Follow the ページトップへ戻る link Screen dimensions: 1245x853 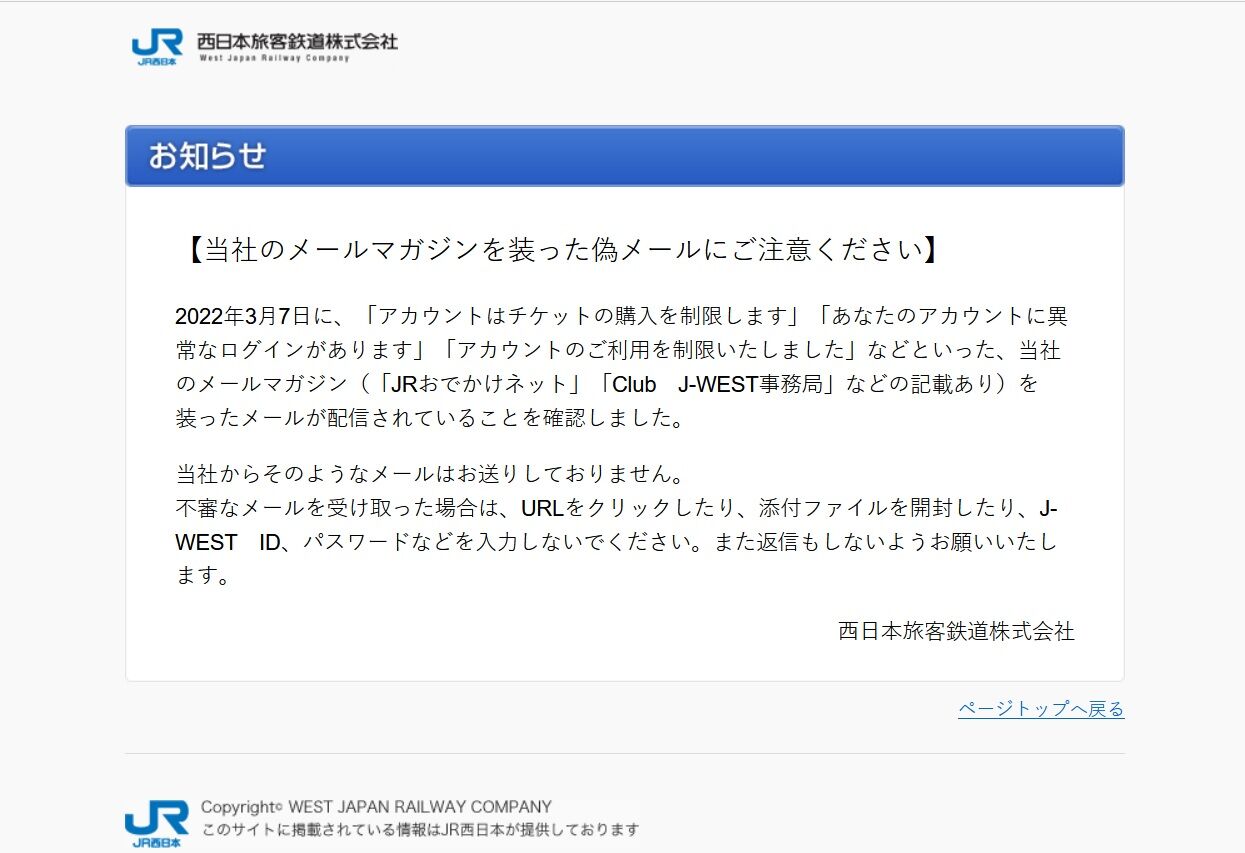[1041, 709]
